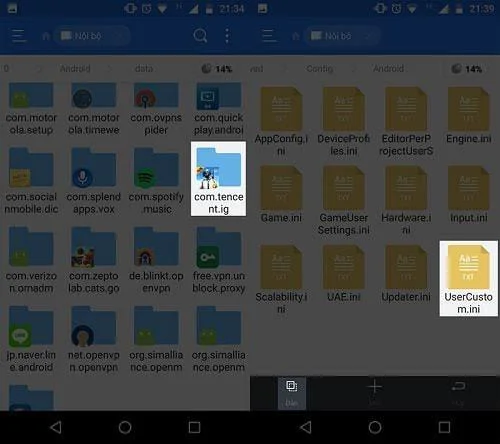
Task: Tap the home icon in left screen
Action: pyautogui.click(x=46, y=36)
